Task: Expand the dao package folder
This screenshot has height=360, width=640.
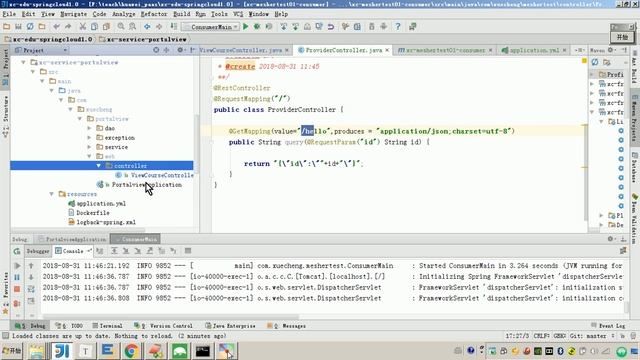Action: [x=89, y=128]
